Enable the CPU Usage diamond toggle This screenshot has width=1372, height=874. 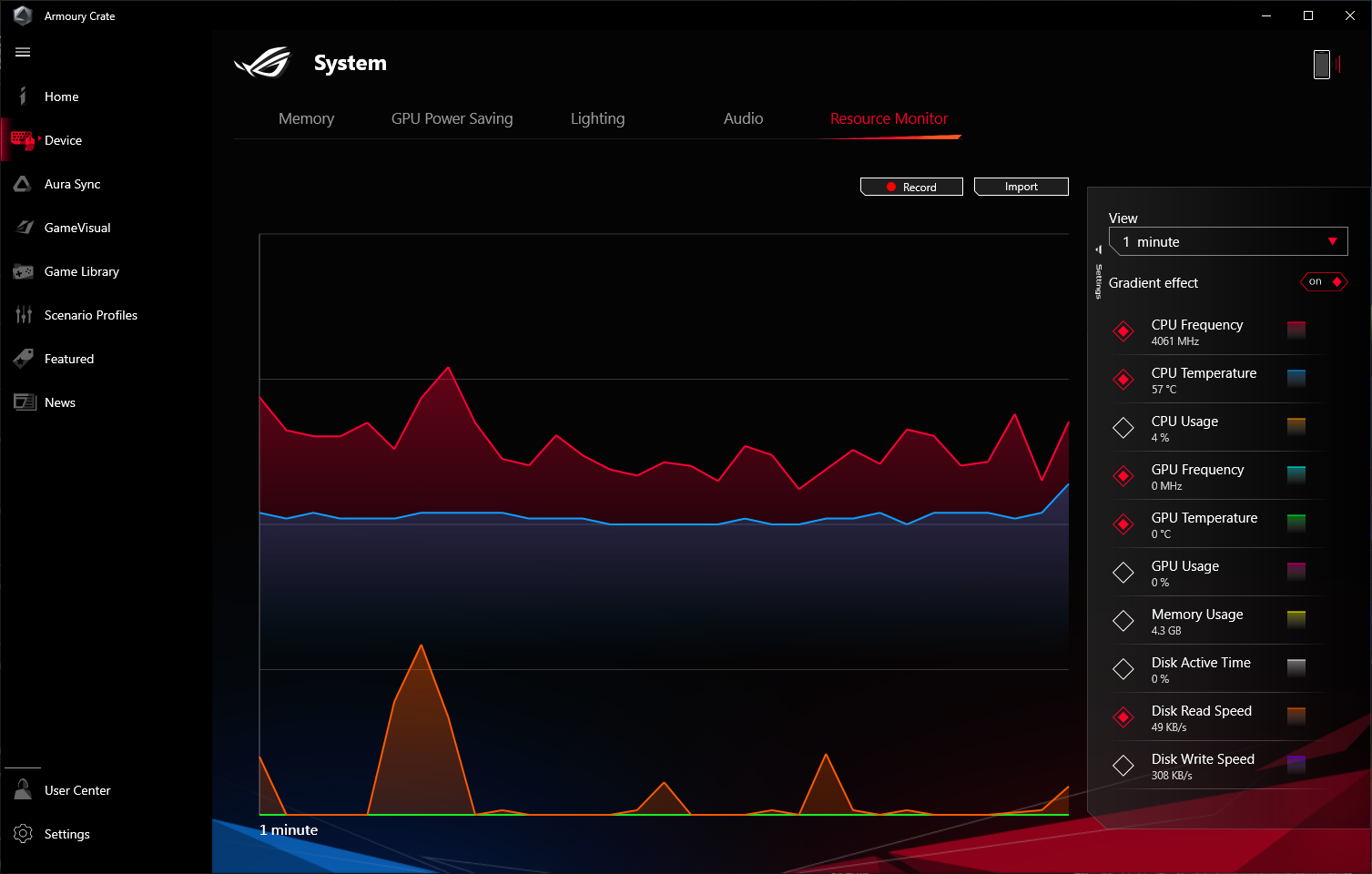(x=1123, y=428)
